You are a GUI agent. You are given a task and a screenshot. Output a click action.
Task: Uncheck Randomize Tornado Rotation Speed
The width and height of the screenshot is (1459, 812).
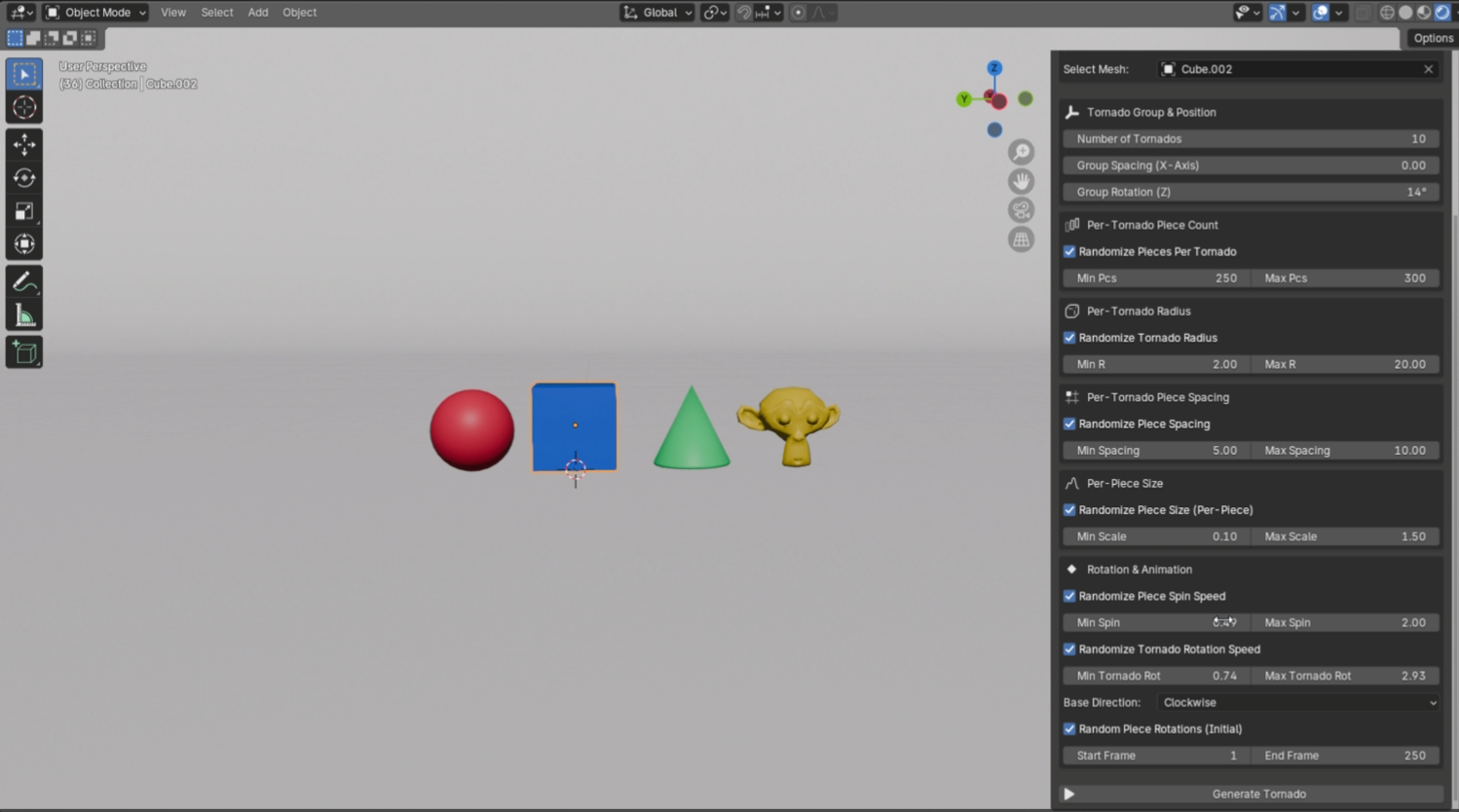tap(1069, 649)
